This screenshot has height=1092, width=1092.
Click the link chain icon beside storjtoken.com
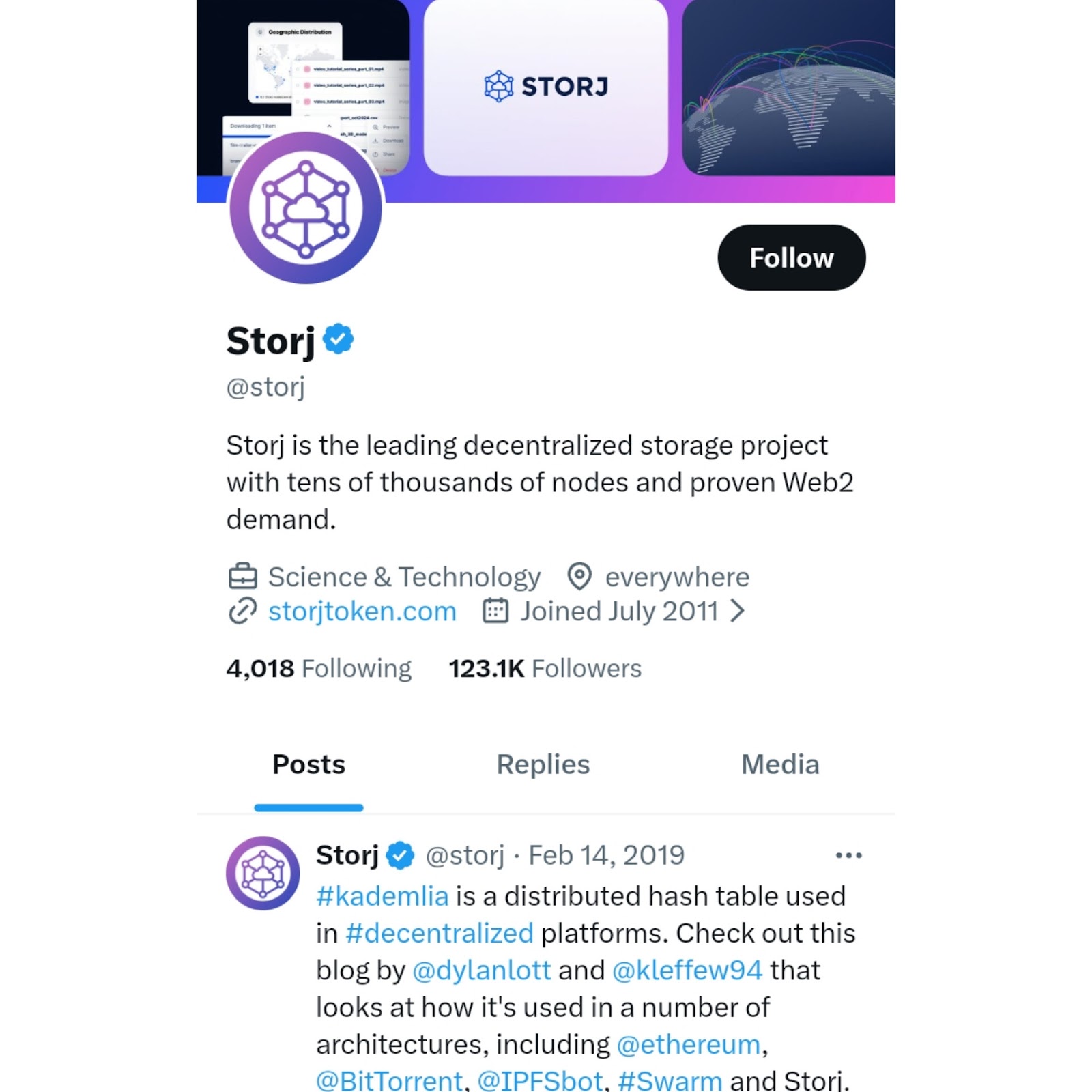(242, 611)
